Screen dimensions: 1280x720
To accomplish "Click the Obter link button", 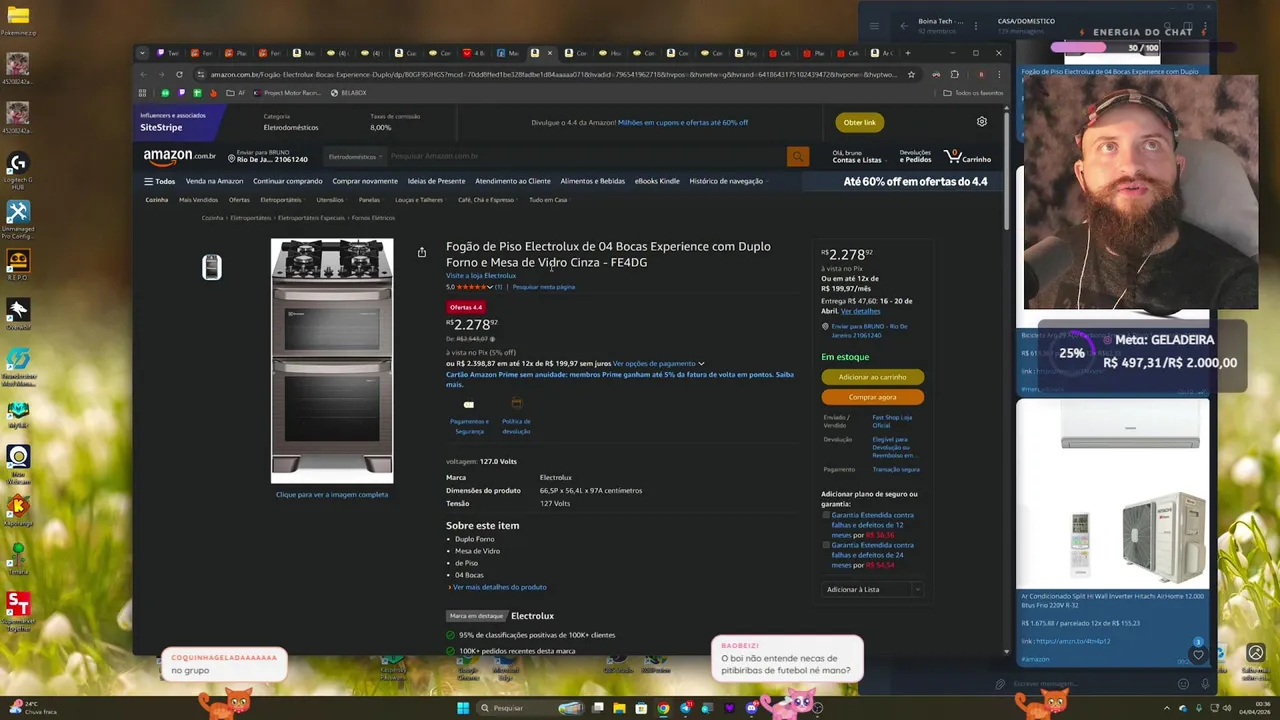I will point(859,122).
